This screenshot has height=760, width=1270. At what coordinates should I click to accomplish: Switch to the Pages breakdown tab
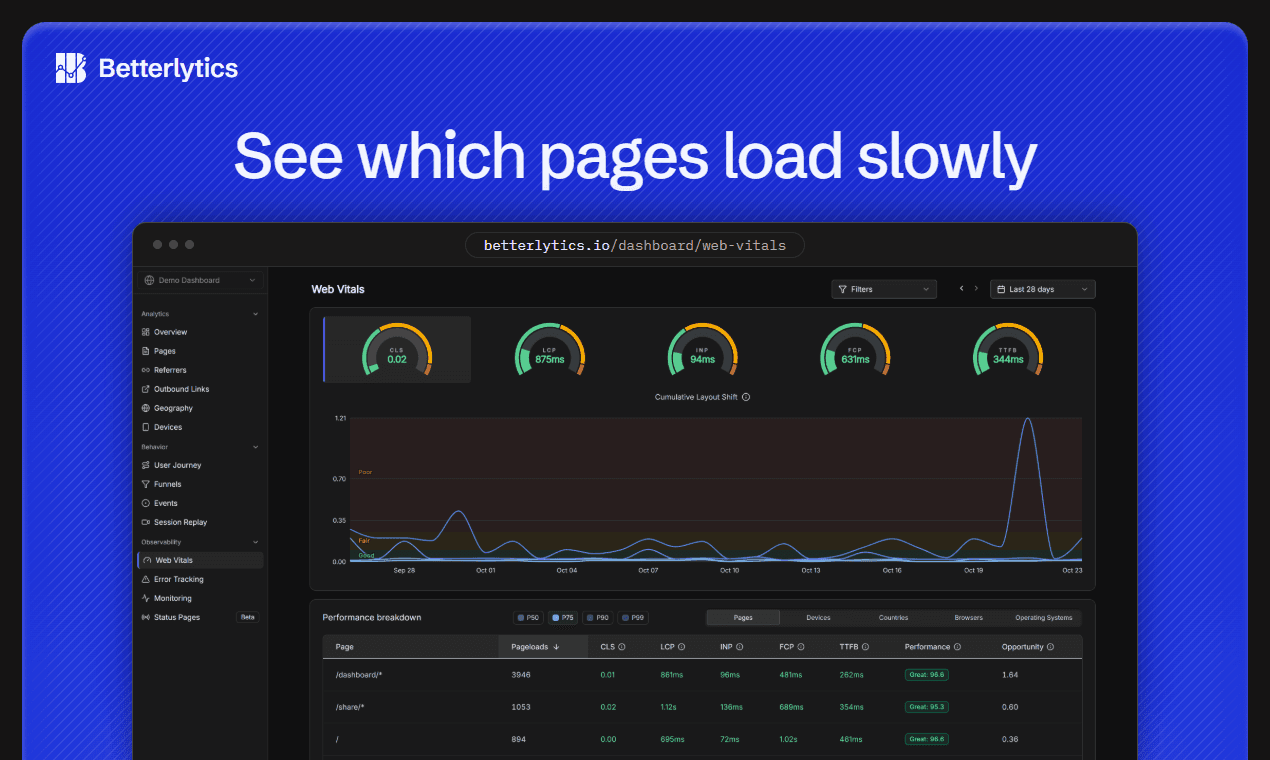[x=743, y=618]
